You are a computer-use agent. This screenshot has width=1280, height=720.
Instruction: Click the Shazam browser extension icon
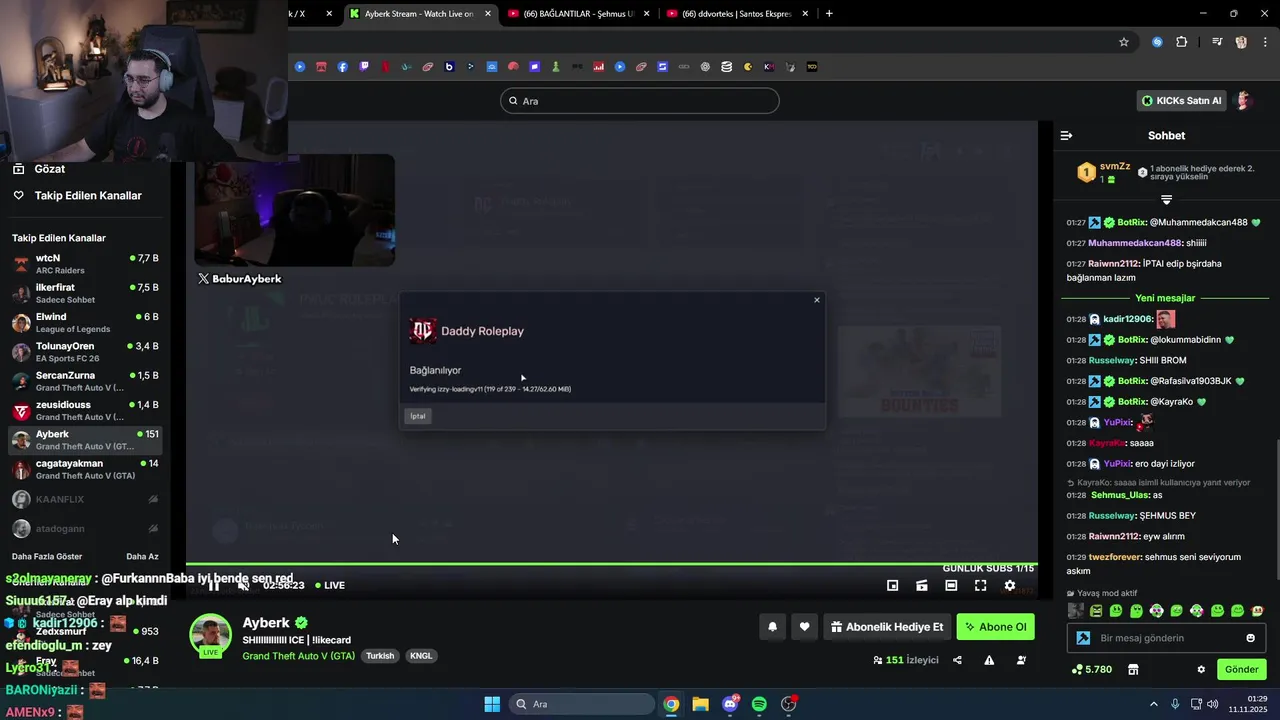pyautogui.click(x=1157, y=42)
